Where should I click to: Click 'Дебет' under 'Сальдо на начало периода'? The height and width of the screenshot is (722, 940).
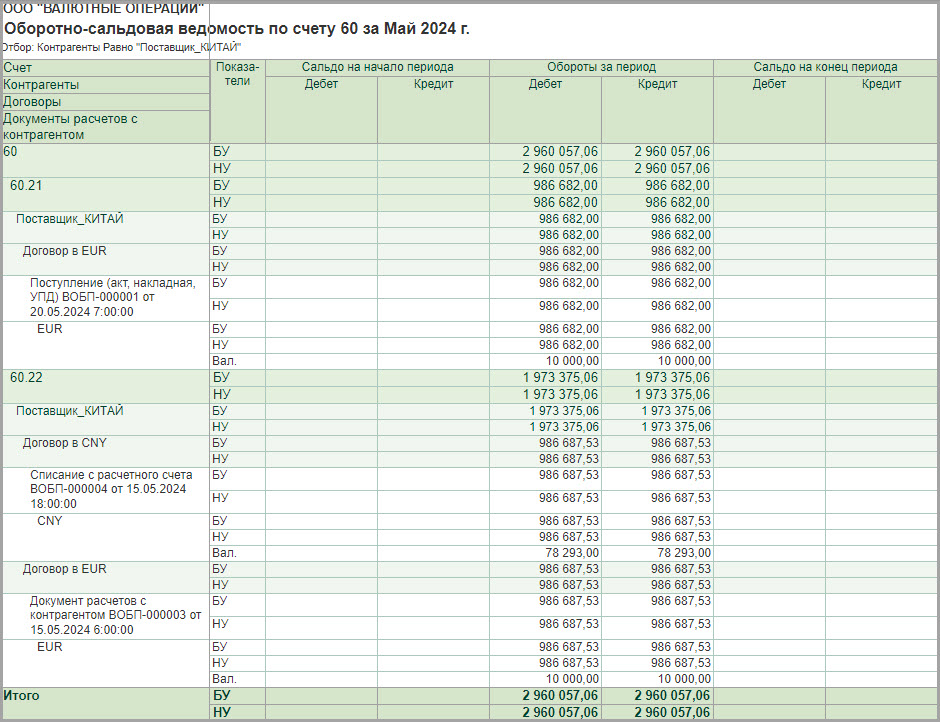[x=321, y=84]
